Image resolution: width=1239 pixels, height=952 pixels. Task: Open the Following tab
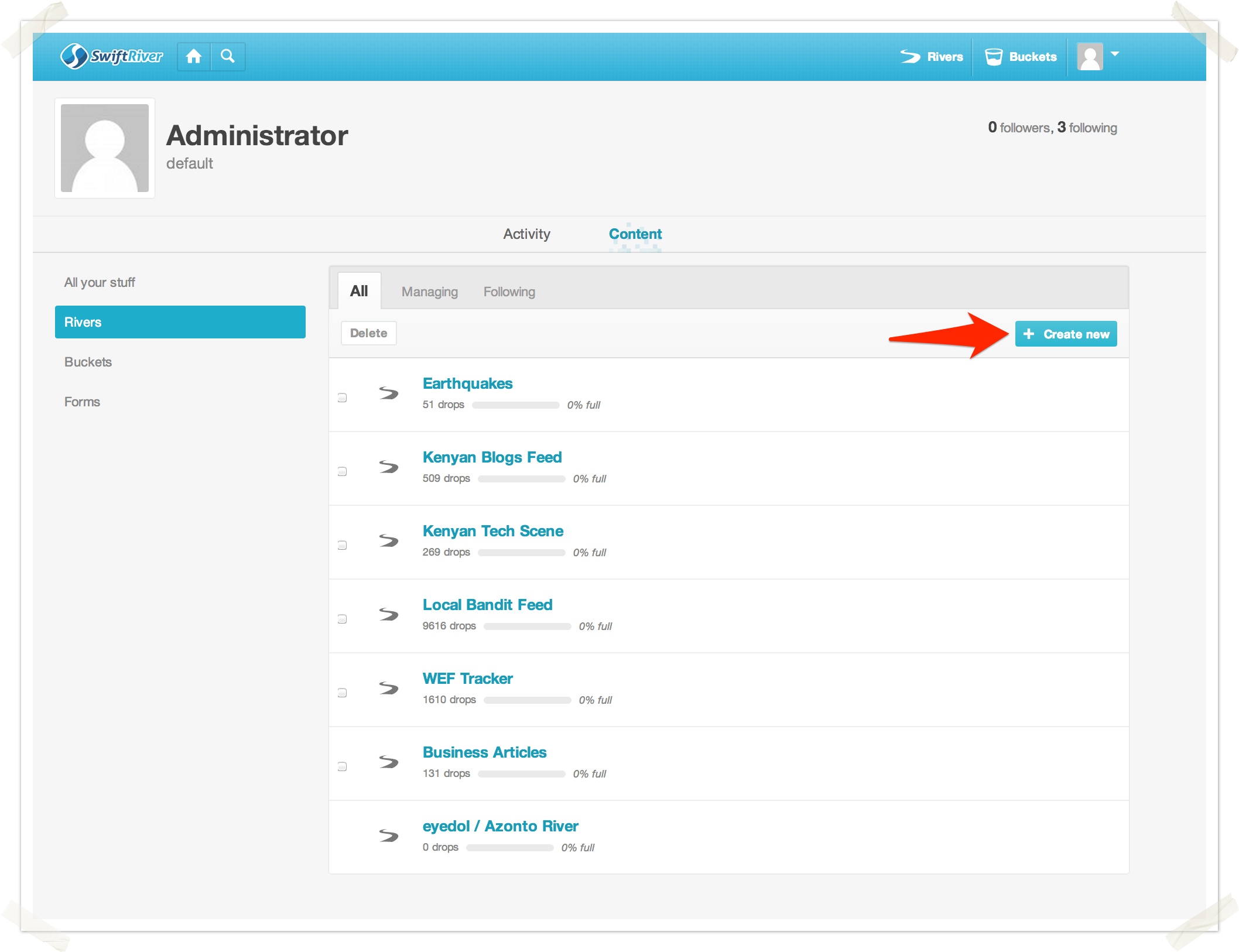coord(509,292)
